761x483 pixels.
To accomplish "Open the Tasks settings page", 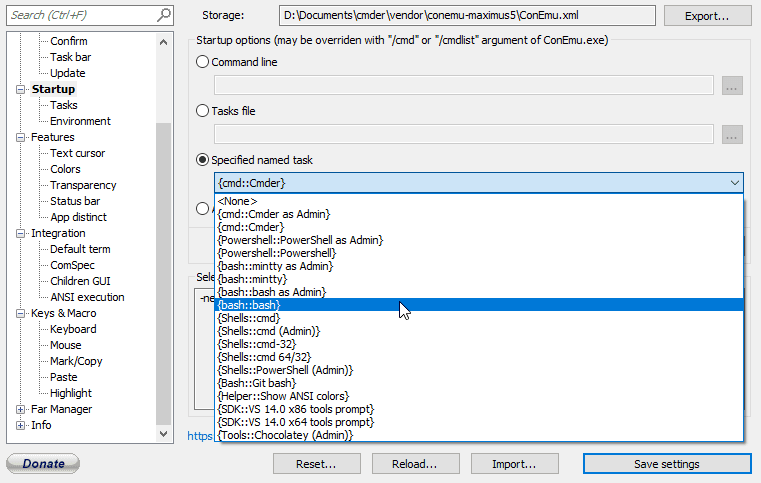I will 64,105.
